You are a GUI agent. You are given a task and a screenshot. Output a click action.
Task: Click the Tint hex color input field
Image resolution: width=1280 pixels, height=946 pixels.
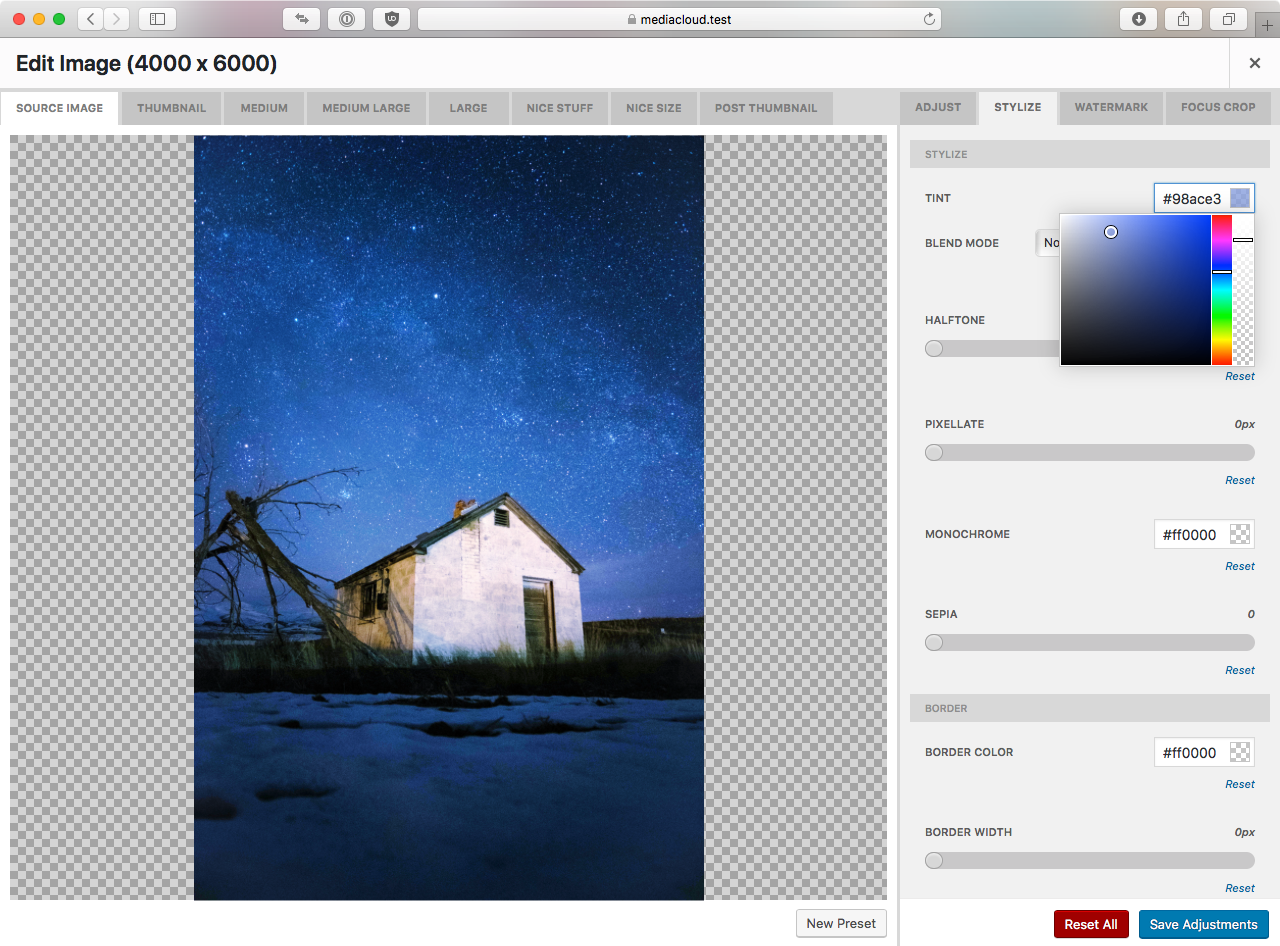click(1190, 199)
